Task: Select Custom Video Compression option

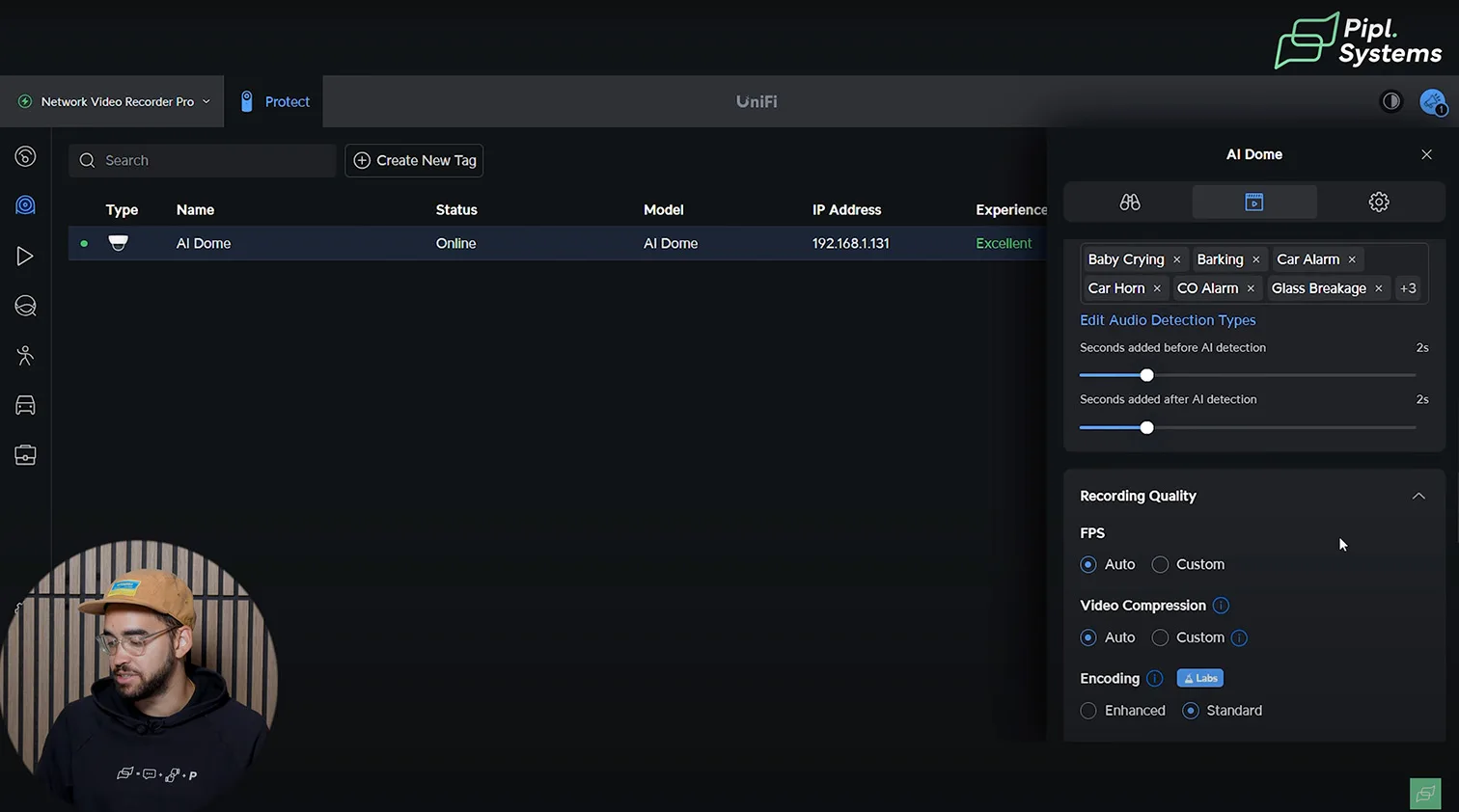Action: tap(1161, 637)
